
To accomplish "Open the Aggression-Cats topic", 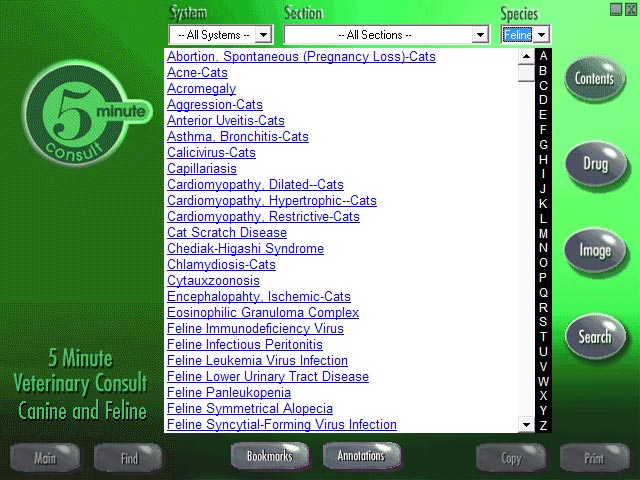I will [215, 104].
